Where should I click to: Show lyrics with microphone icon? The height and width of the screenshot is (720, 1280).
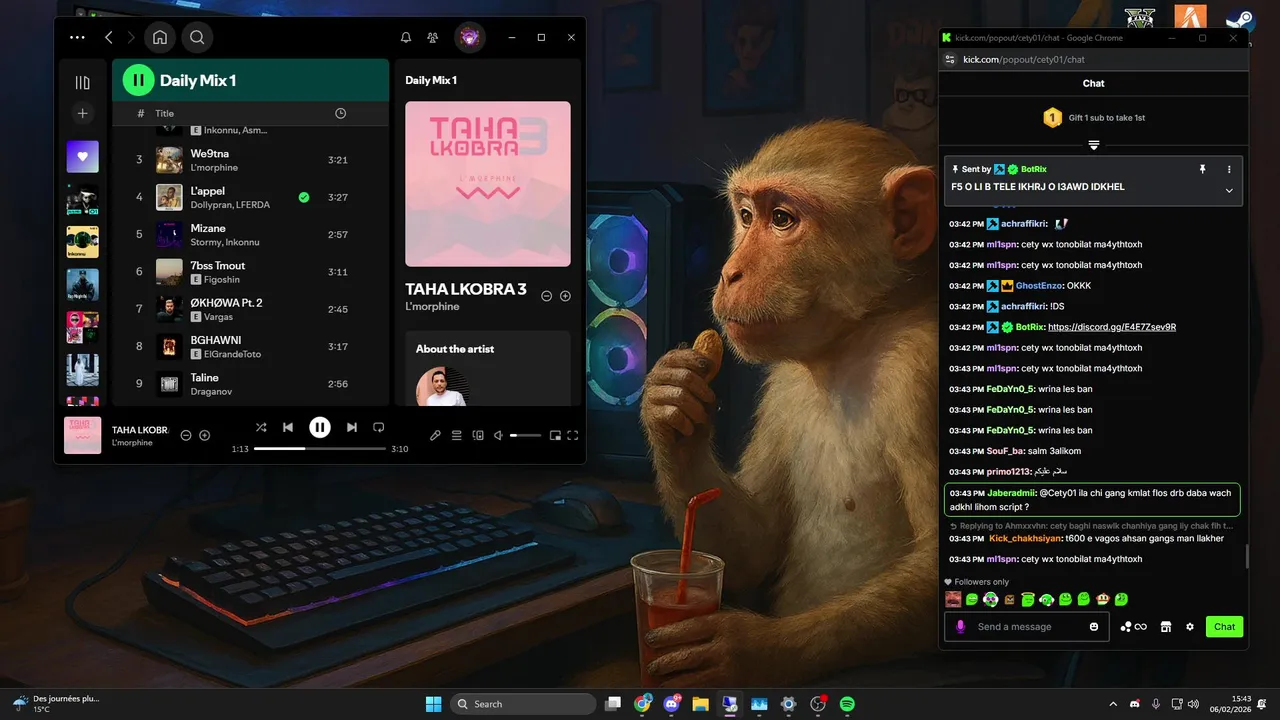pos(435,435)
